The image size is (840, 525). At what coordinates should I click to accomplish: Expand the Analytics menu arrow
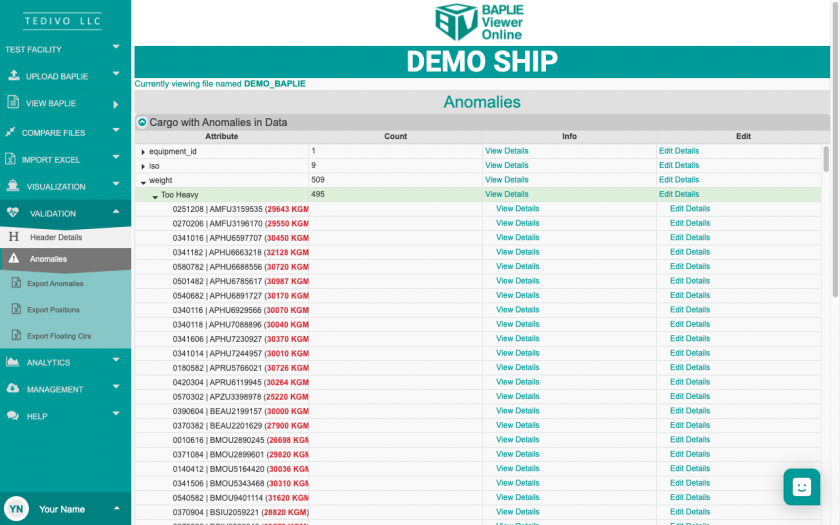coord(116,359)
